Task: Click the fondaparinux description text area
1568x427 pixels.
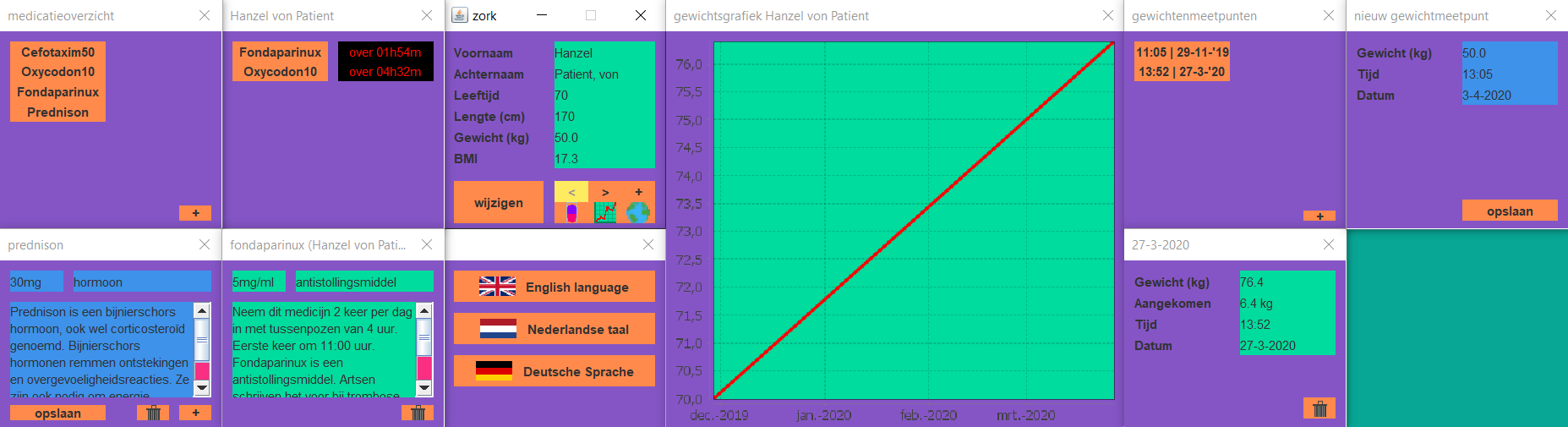Action: pos(324,350)
